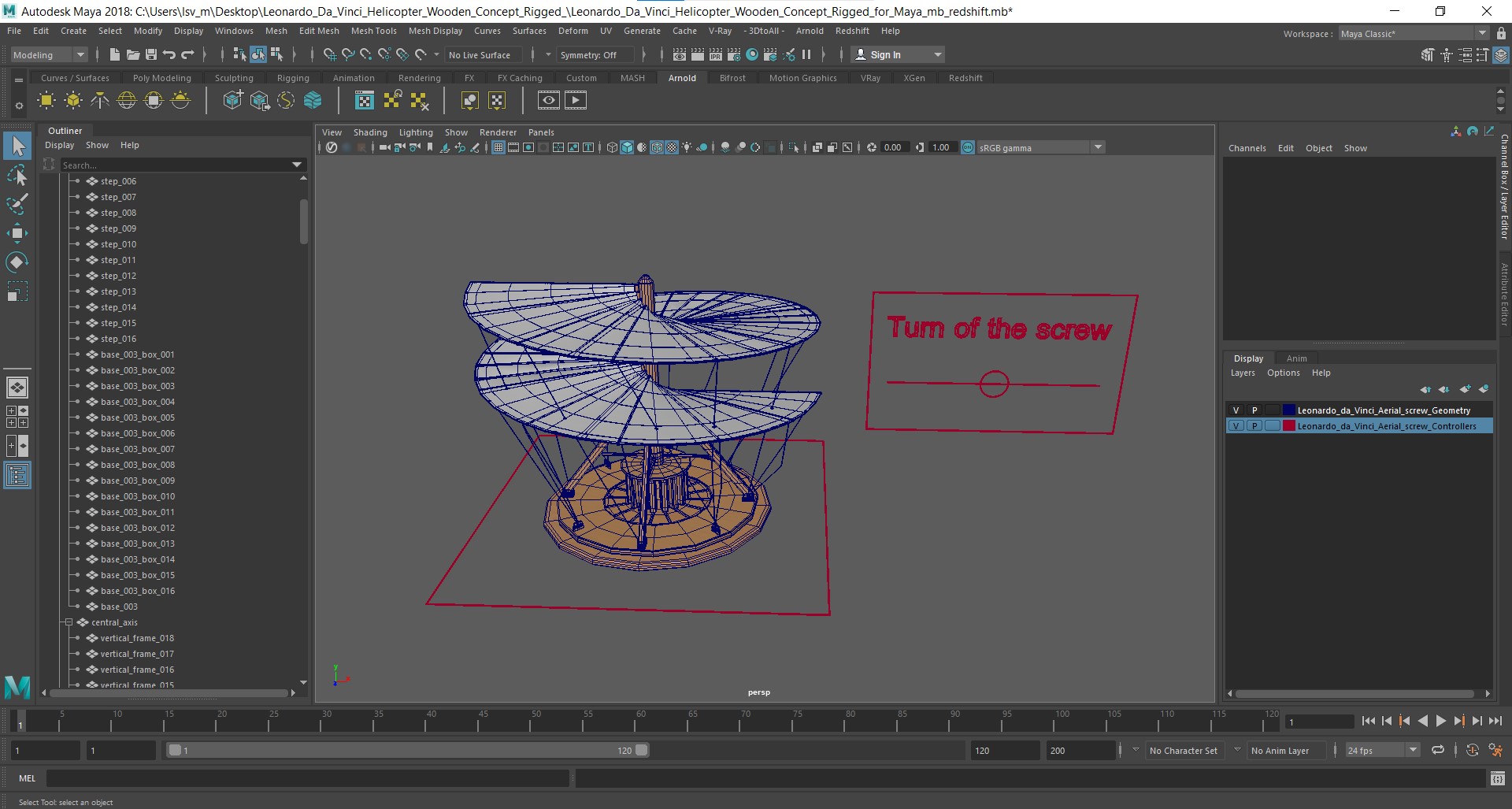The width and height of the screenshot is (1512, 809).
Task: Activate the Lasso Select tool
Action: (x=17, y=175)
